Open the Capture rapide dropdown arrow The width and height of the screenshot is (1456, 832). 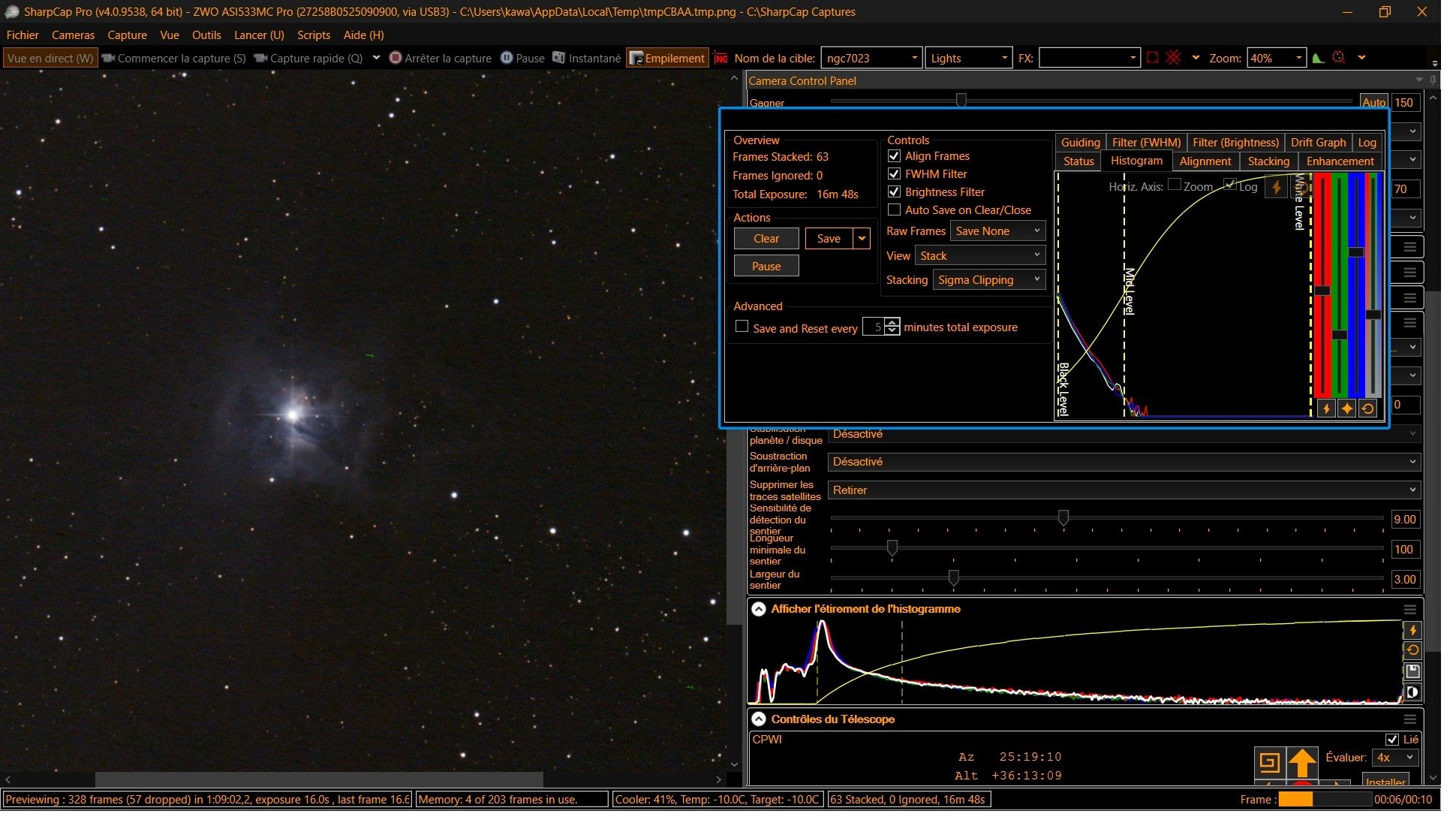tap(376, 58)
